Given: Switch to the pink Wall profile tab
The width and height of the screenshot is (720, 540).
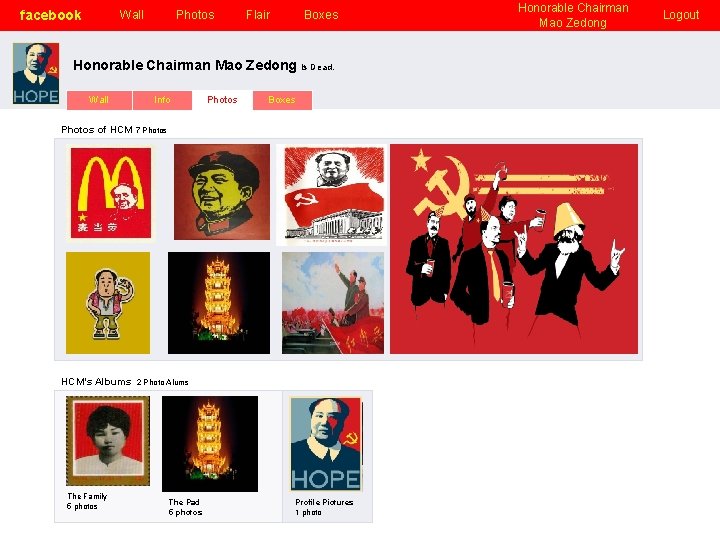Looking at the screenshot, I should pos(99,100).
